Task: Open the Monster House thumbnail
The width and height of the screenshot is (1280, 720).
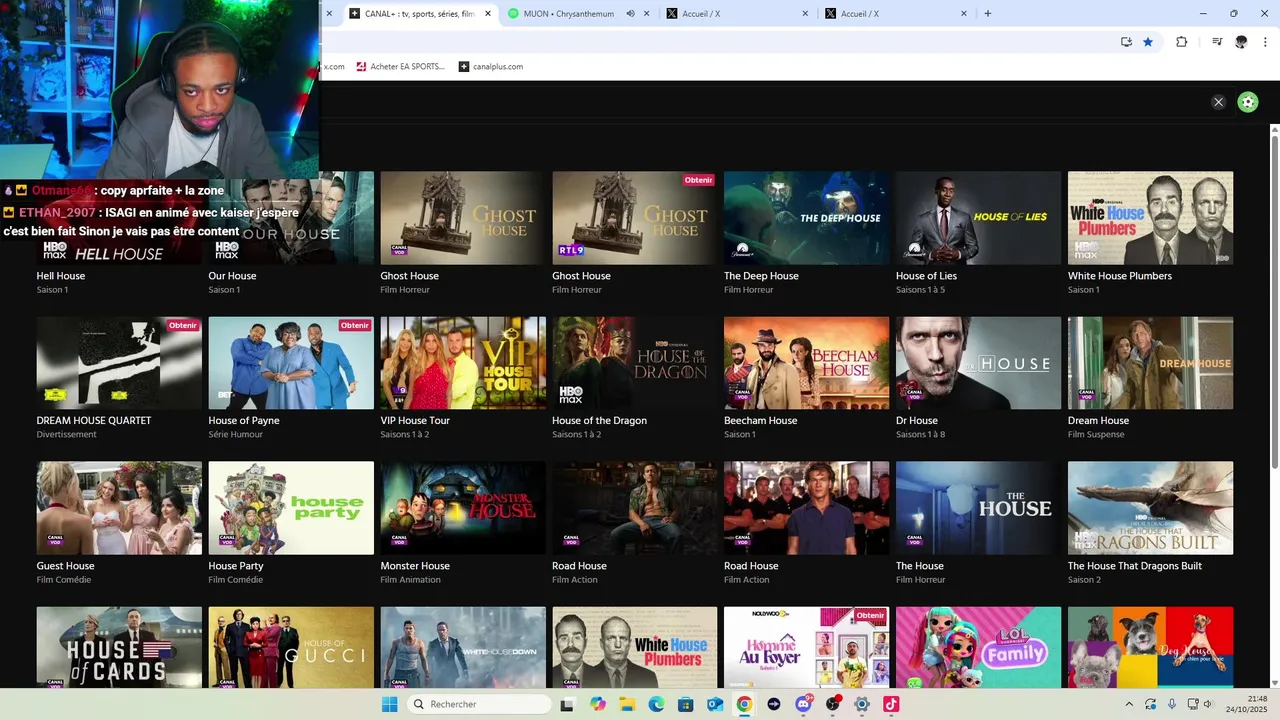Action: [463, 508]
